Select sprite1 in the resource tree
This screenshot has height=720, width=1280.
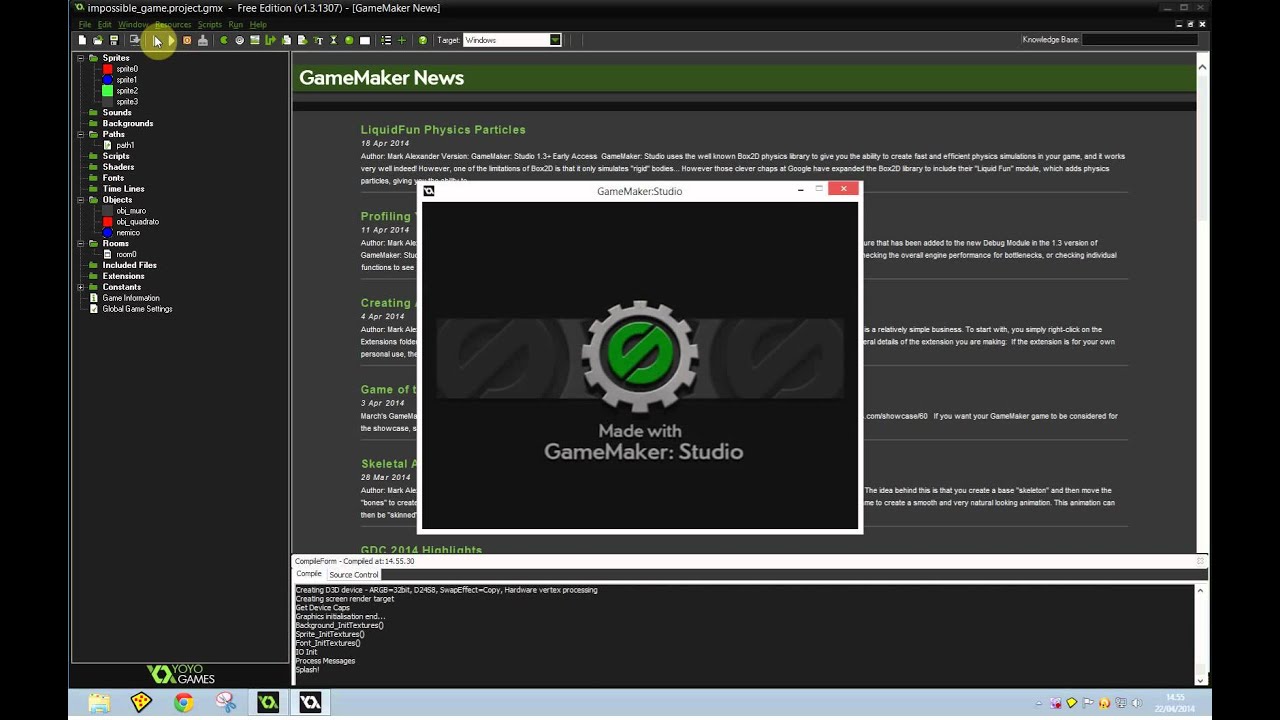127,80
